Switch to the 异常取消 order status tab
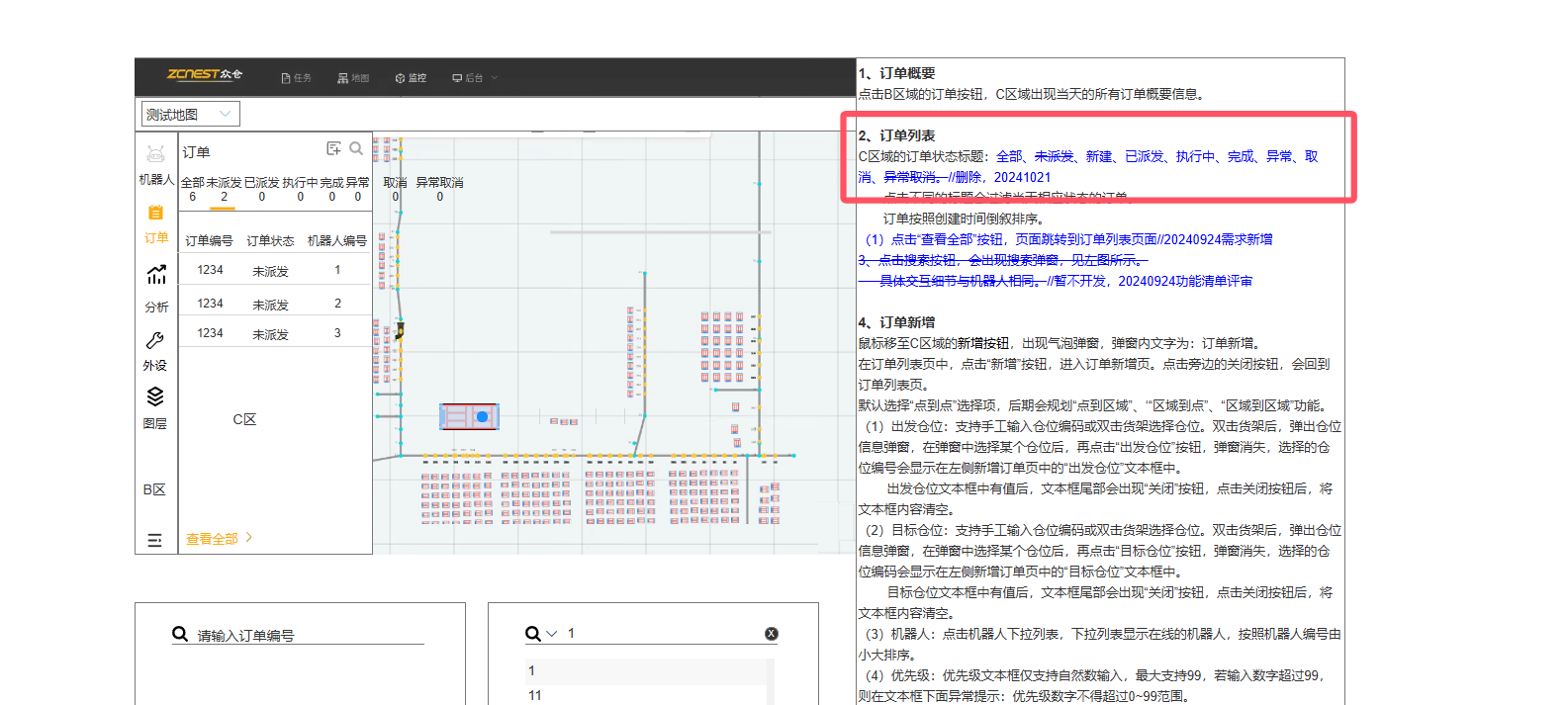Viewport: 1568px width, 705px height. 439,189
